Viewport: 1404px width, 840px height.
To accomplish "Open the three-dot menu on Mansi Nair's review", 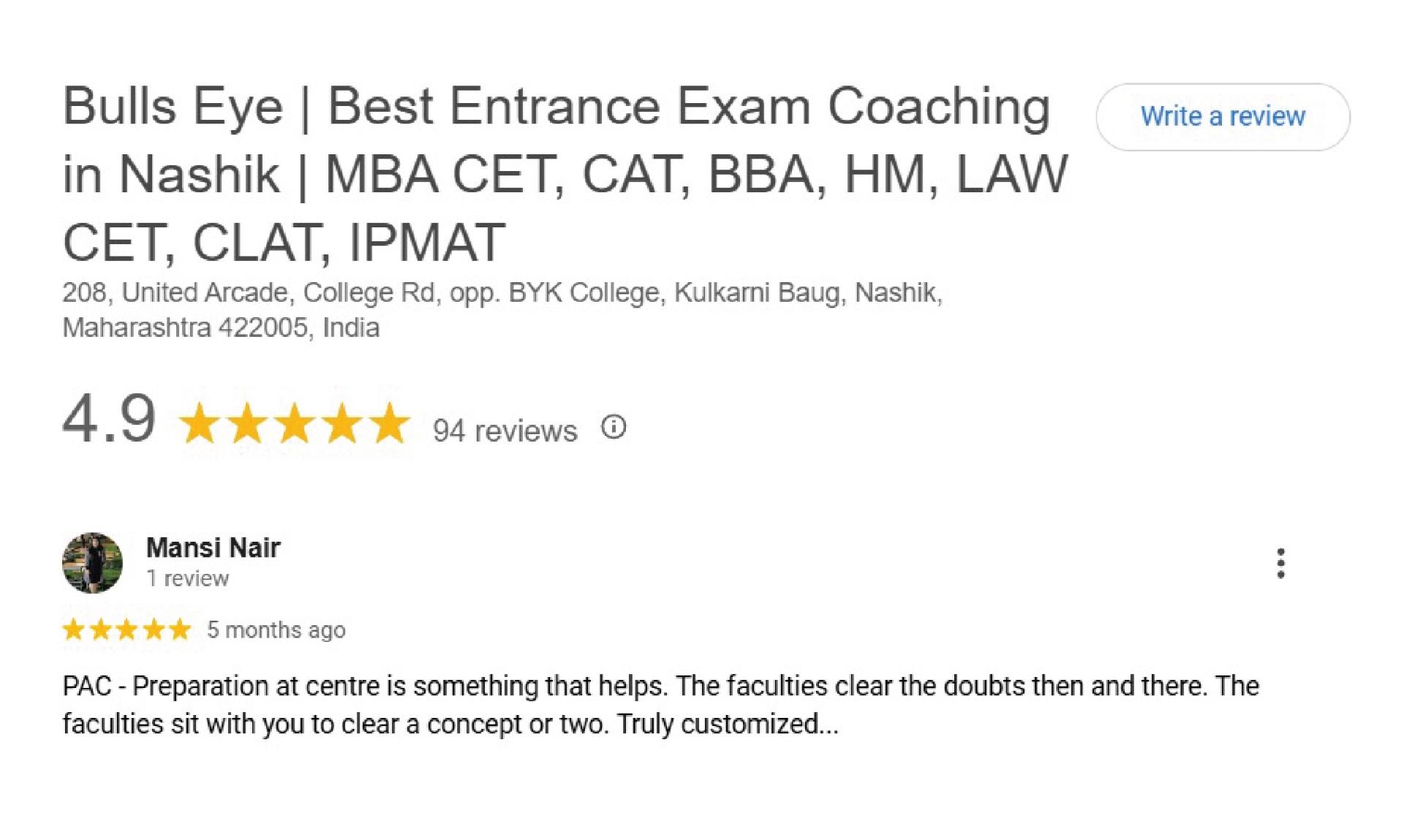I will click(x=1280, y=563).
